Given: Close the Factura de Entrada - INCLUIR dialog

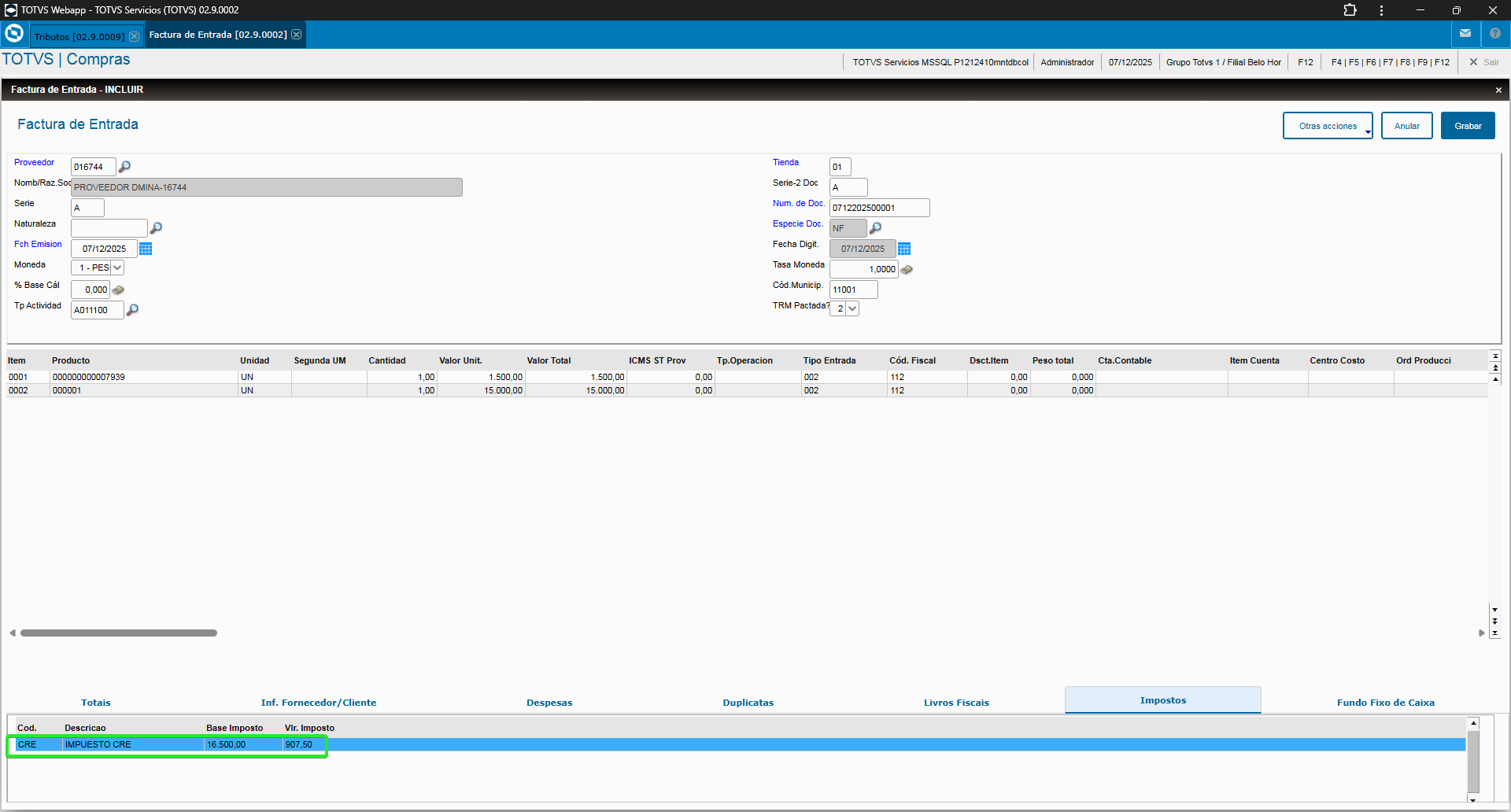Looking at the screenshot, I should coord(1498,90).
